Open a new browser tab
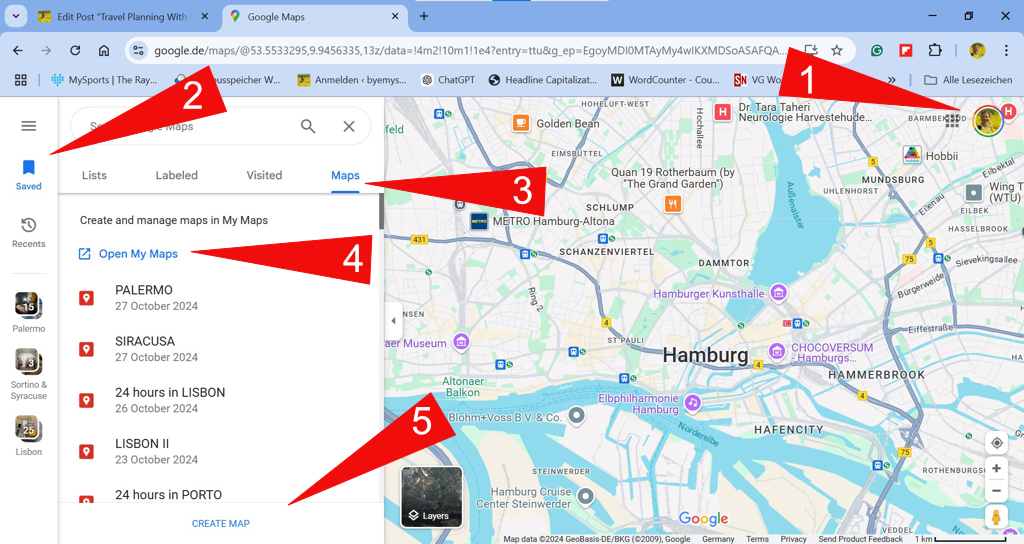This screenshot has width=1024, height=544. click(x=424, y=16)
